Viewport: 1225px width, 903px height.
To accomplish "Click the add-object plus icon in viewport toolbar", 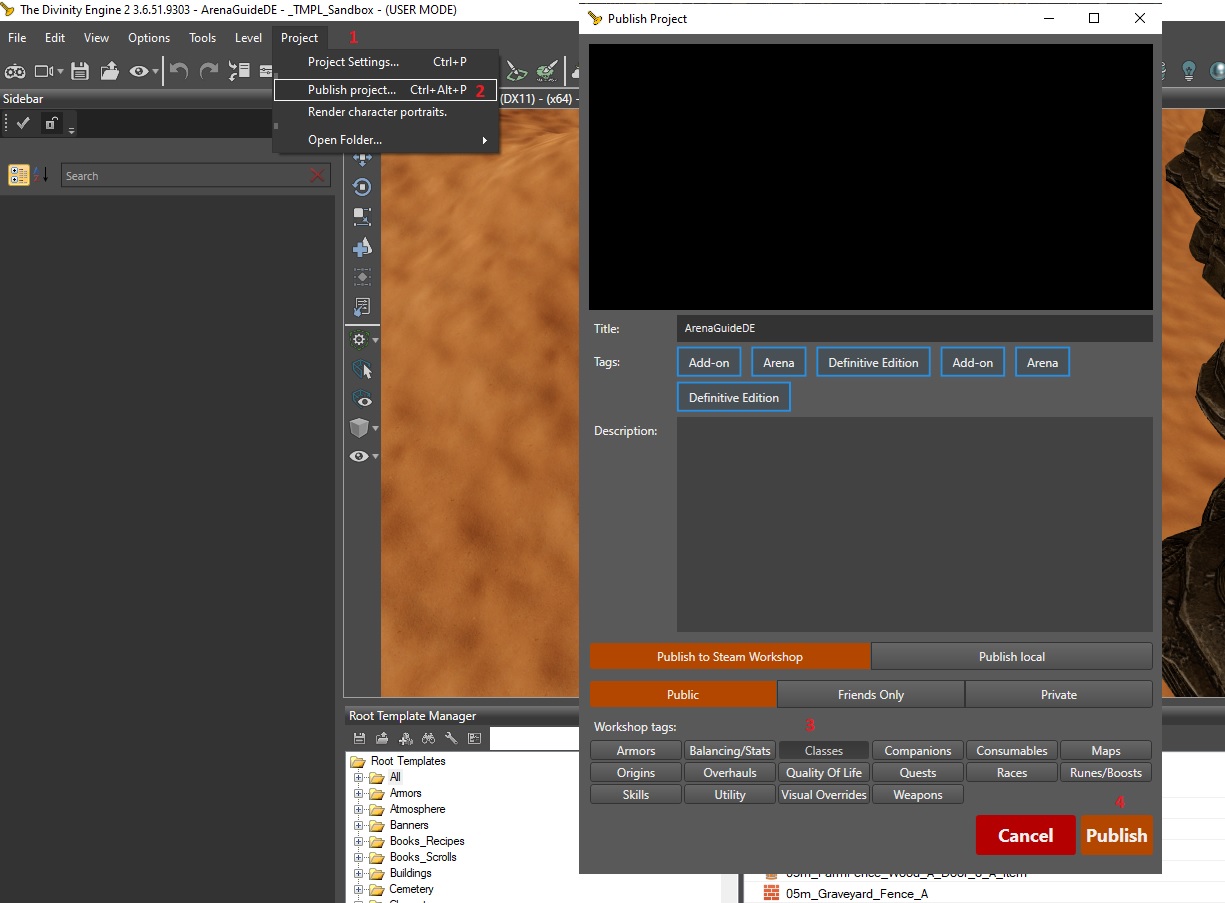I will pyautogui.click(x=362, y=246).
